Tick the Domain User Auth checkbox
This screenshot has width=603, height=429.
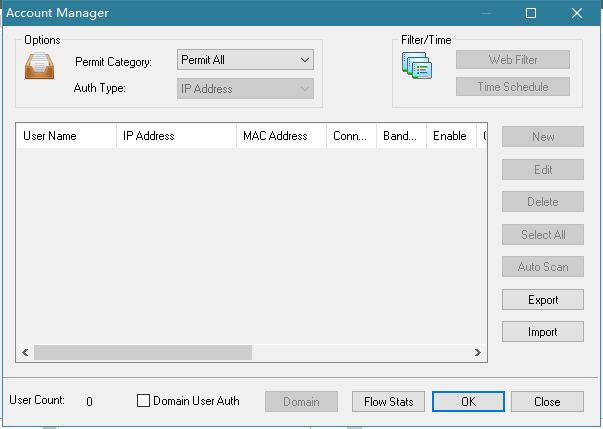tap(143, 401)
